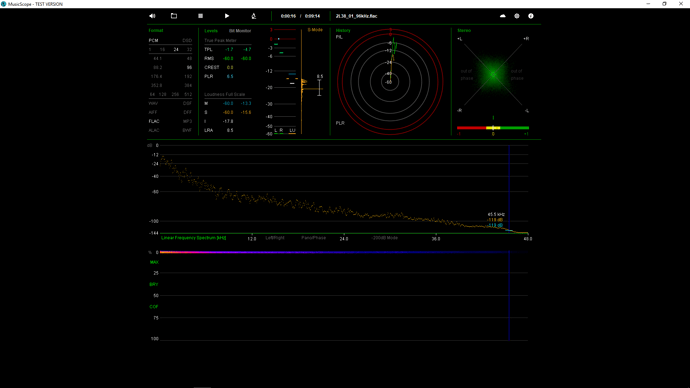Click the stereo vectorscope display center

tap(493, 75)
